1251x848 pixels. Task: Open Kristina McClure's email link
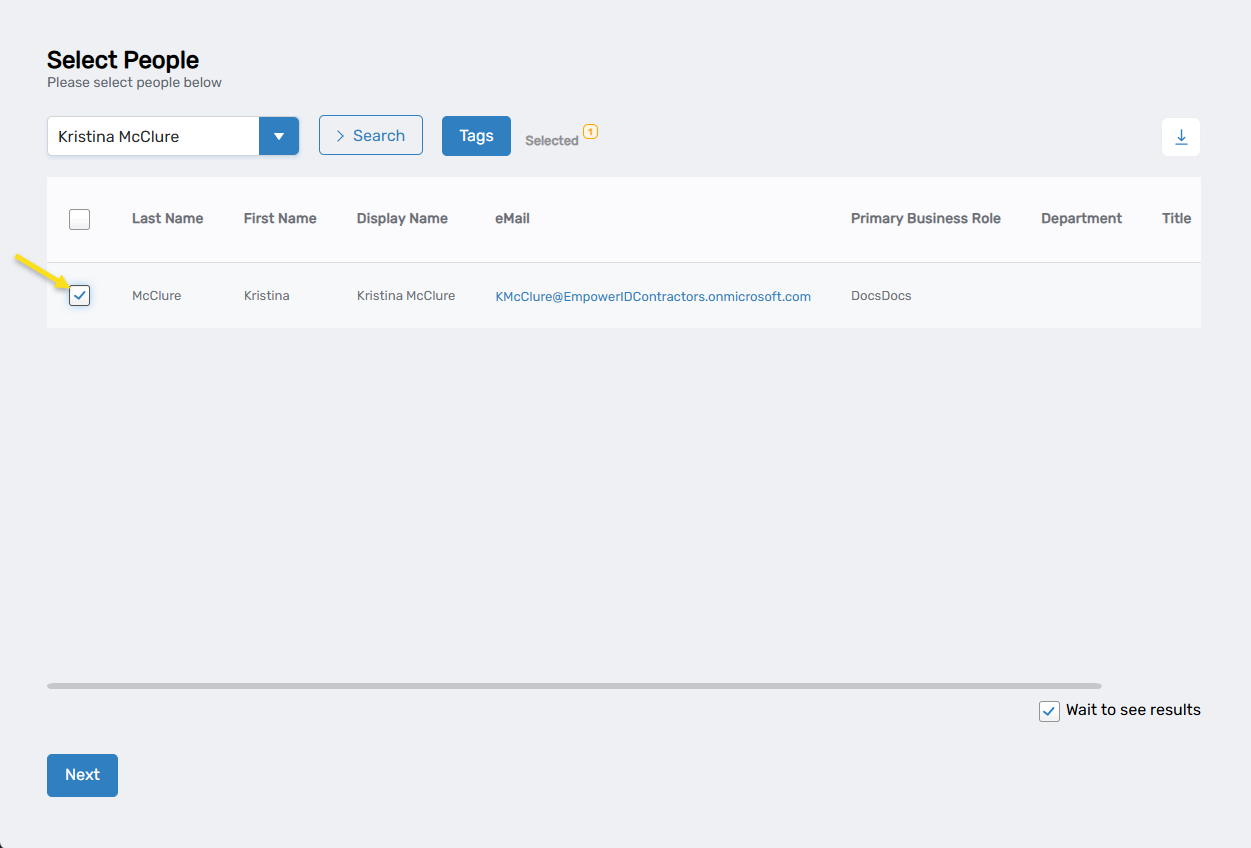653,296
